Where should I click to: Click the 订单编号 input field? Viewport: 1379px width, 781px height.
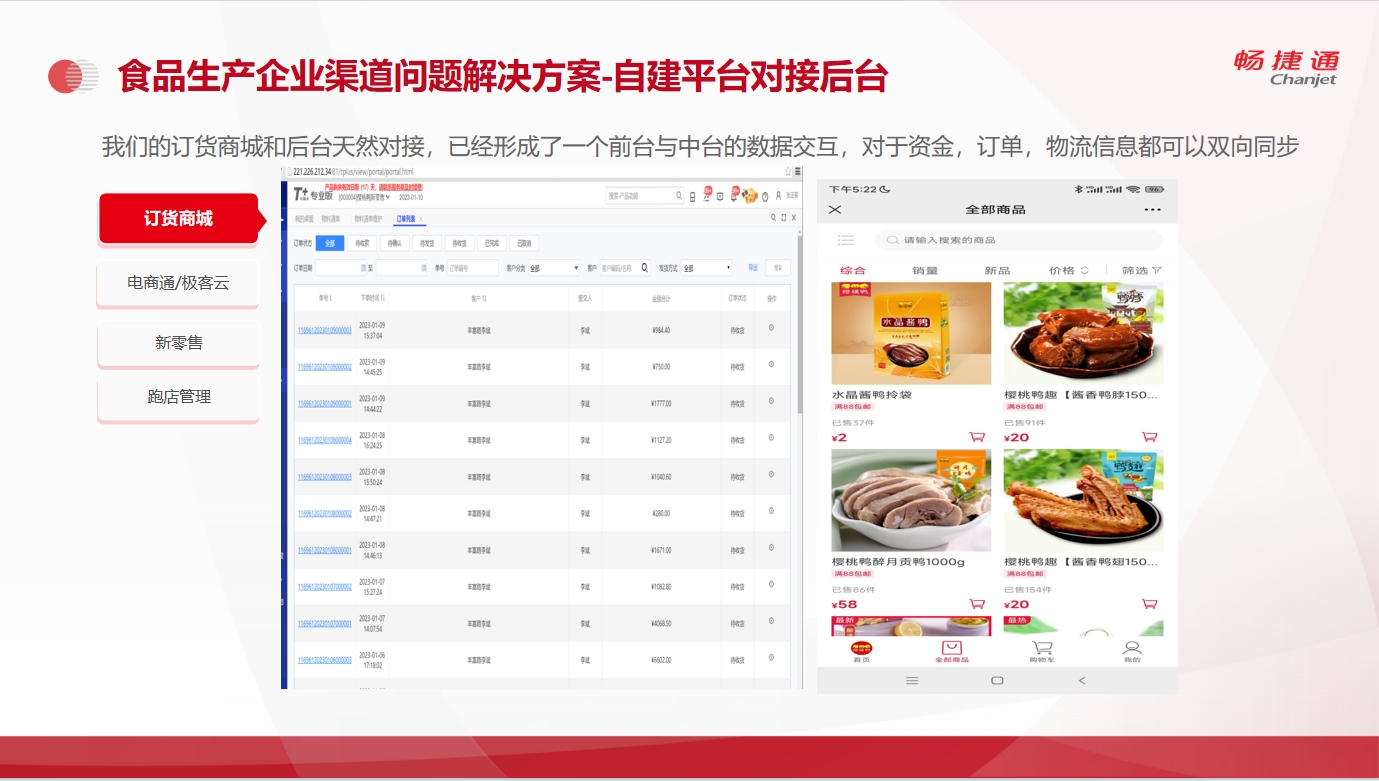(472, 268)
